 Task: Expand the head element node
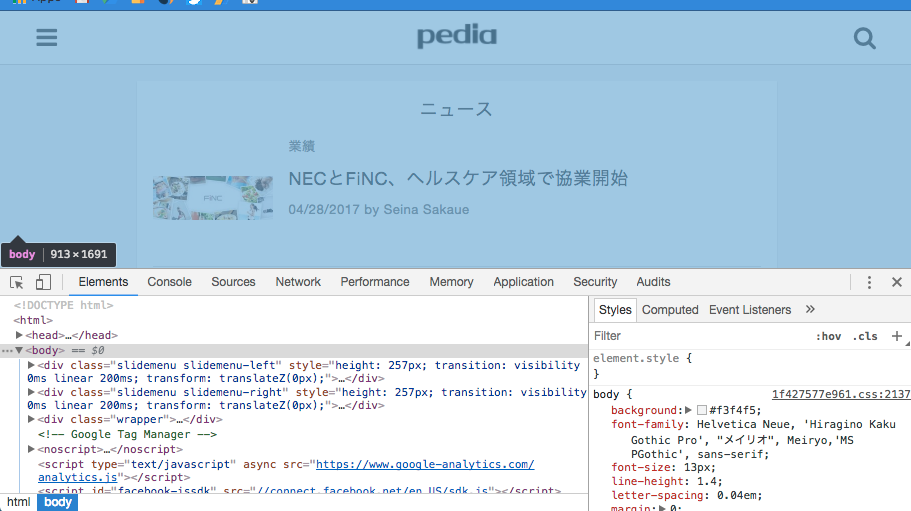[x=19, y=335]
